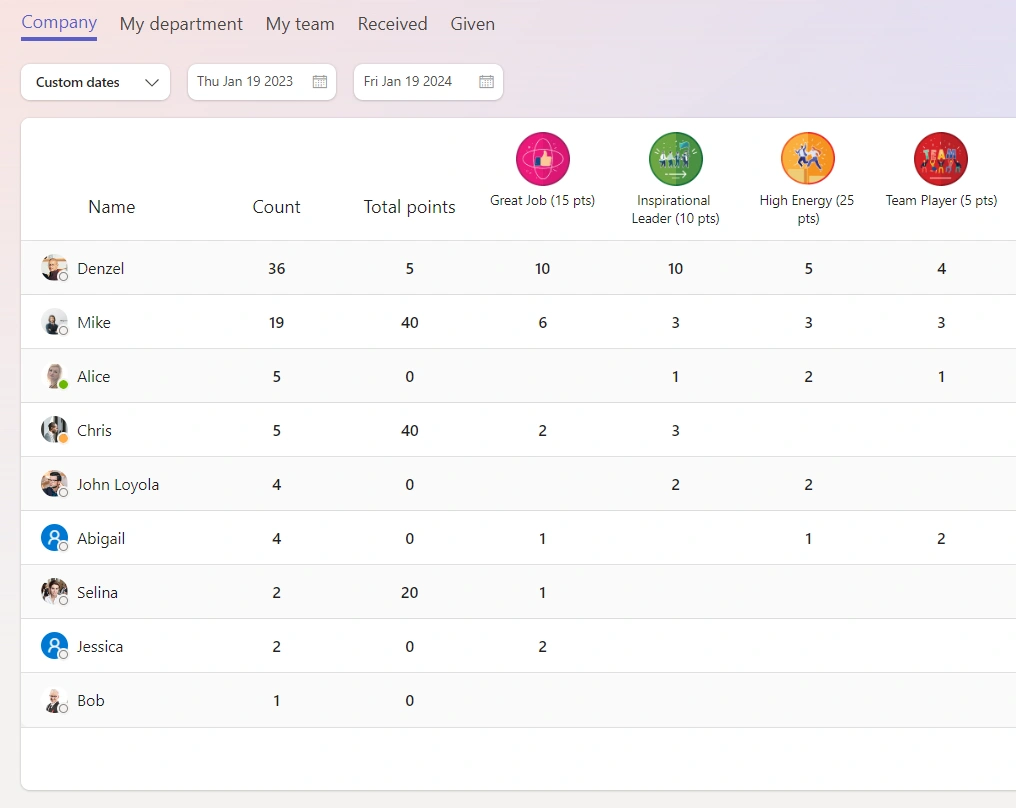Screen dimensions: 1016x808
Task: Click John Loyola's profile avatar
Action: point(54,484)
